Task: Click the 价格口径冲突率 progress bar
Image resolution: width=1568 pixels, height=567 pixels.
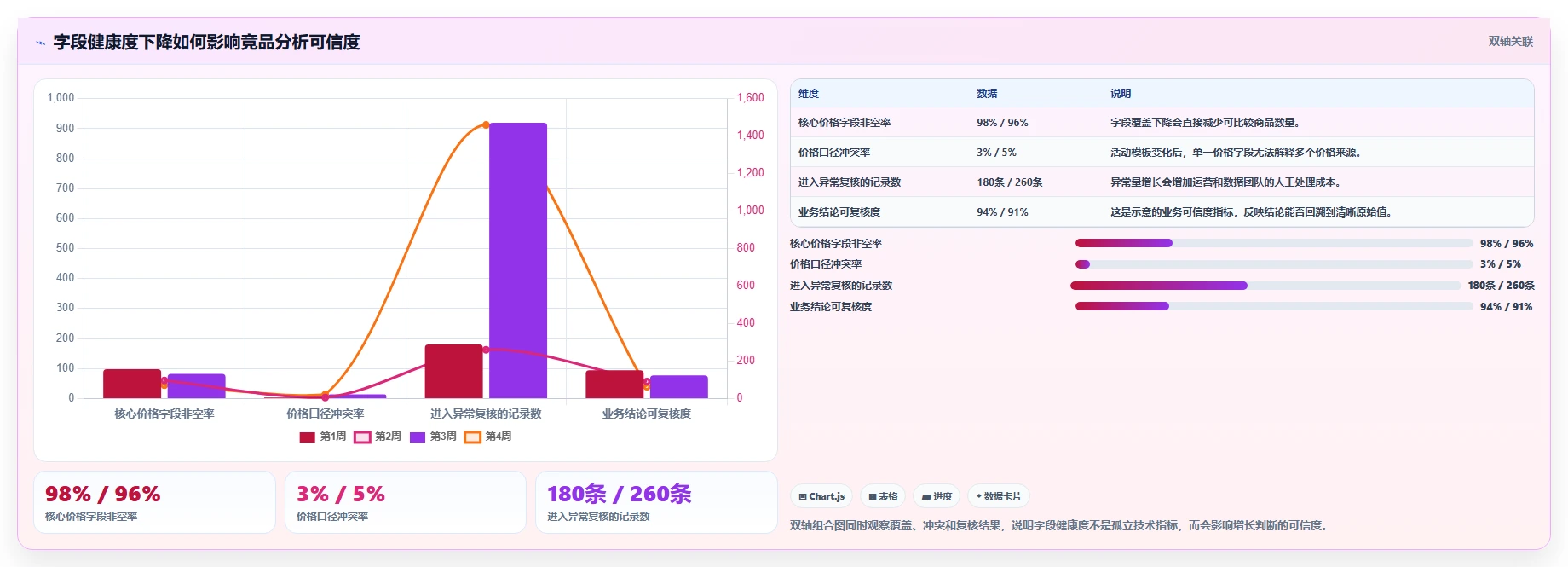Action: (1274, 264)
